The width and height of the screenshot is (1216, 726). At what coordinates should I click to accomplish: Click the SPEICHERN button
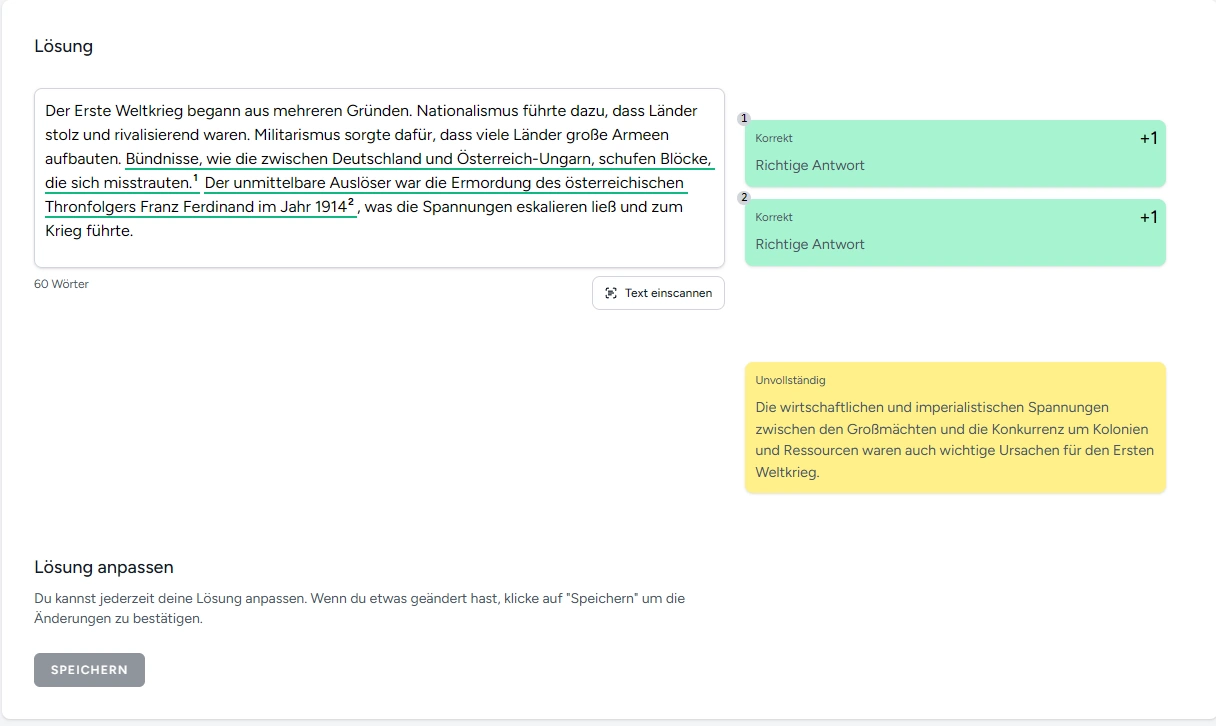pyautogui.click(x=89, y=670)
